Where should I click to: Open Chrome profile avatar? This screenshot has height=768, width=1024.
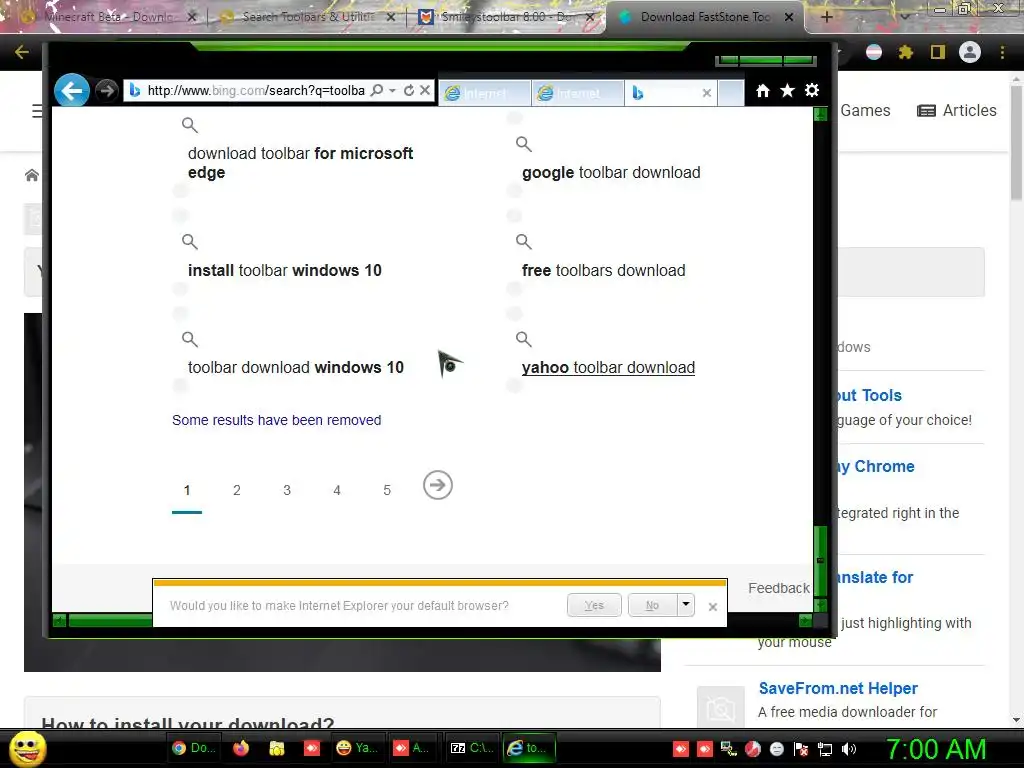click(970, 52)
